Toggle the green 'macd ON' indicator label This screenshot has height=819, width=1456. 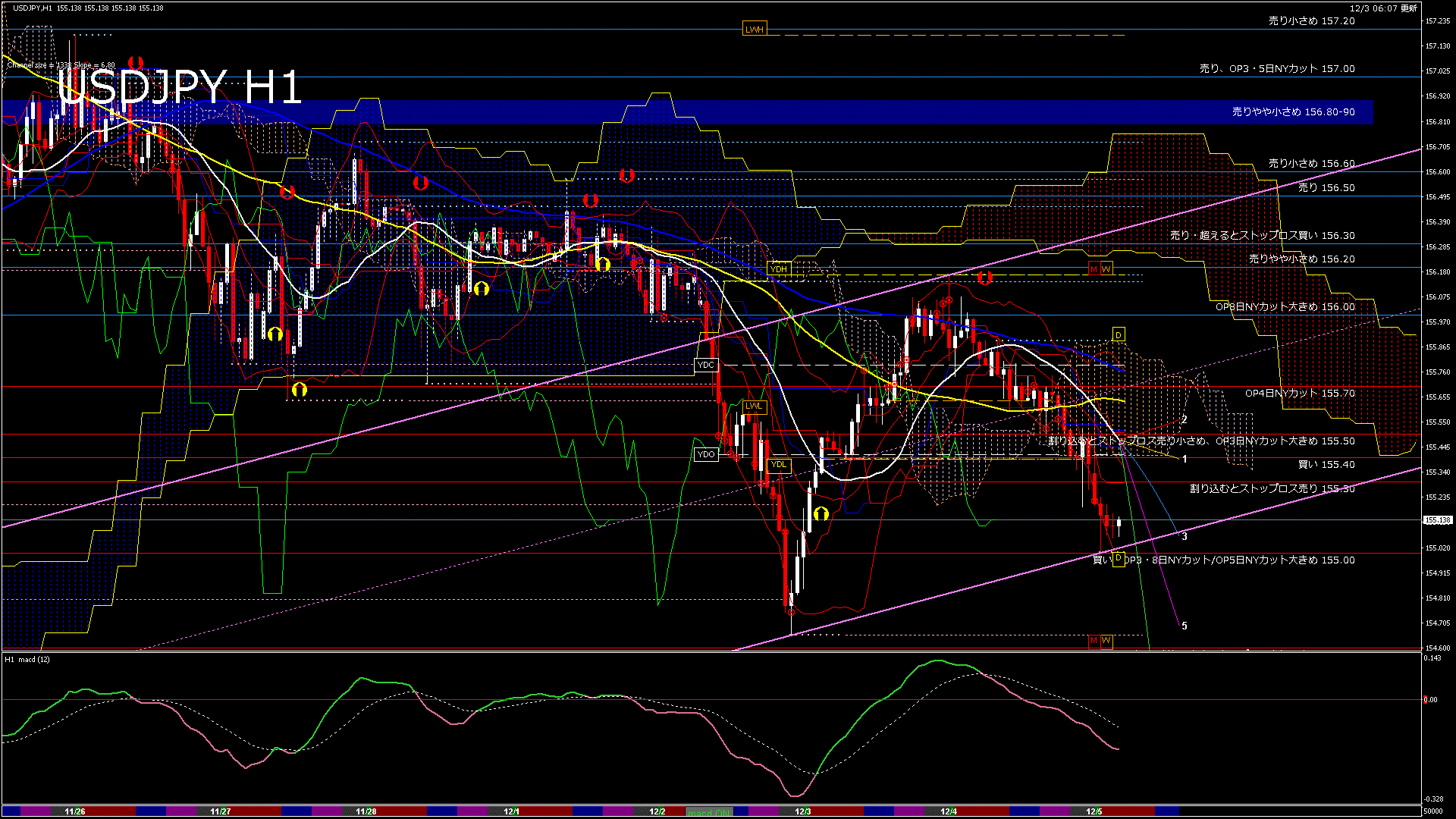point(711,811)
